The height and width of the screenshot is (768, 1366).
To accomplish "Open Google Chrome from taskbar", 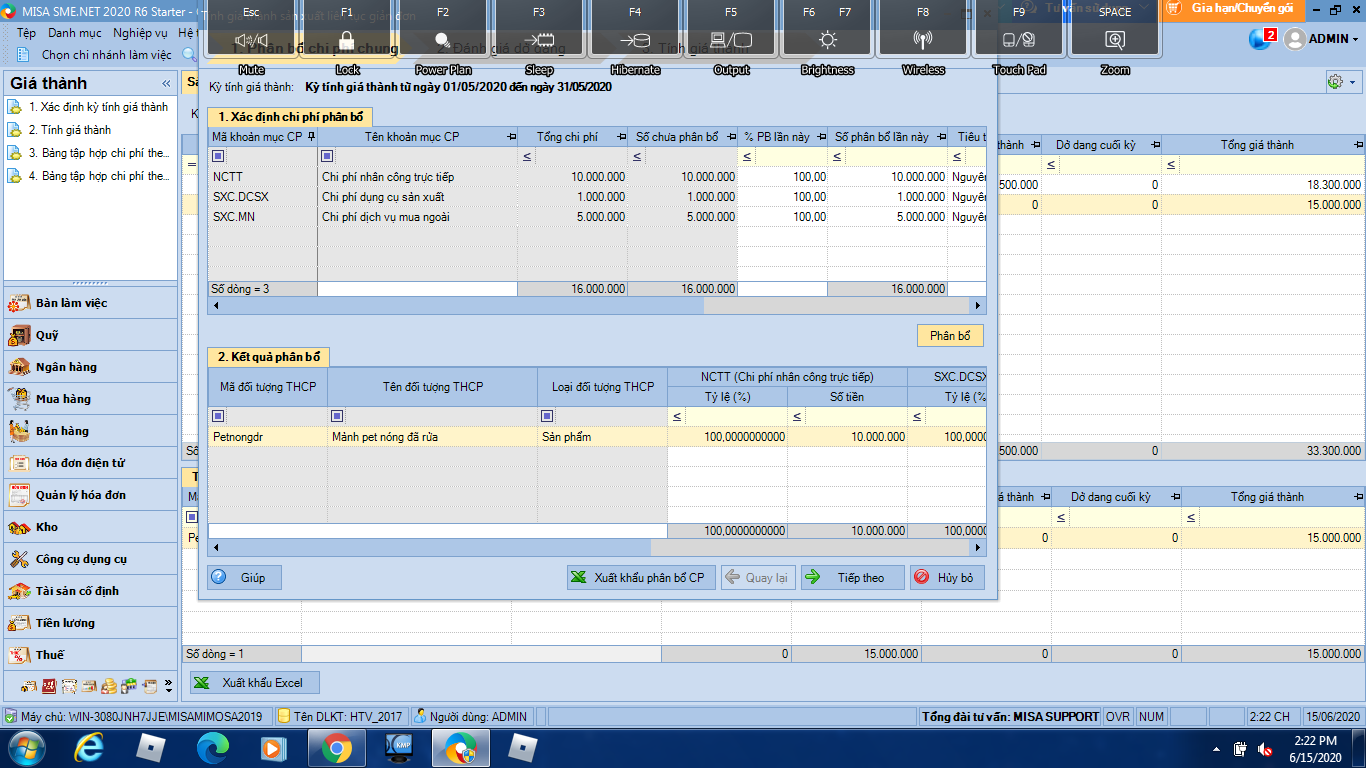I will [336, 747].
